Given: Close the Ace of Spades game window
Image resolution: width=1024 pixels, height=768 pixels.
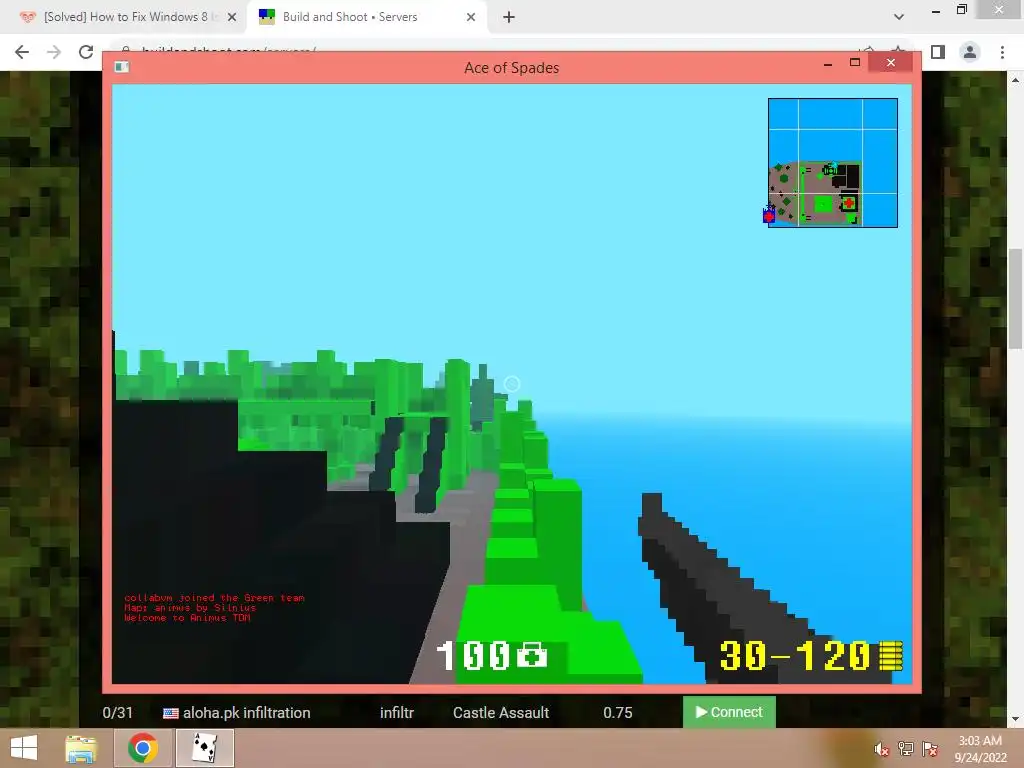Looking at the screenshot, I should [x=891, y=63].
